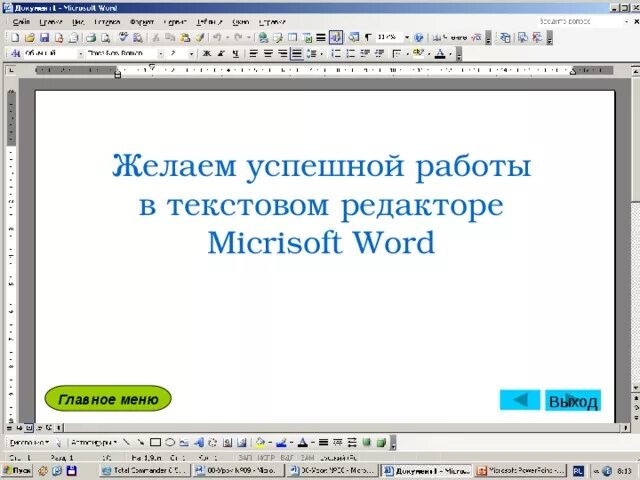640x480 pixels.
Task: Increase the paragraph indent
Action: click(x=379, y=53)
